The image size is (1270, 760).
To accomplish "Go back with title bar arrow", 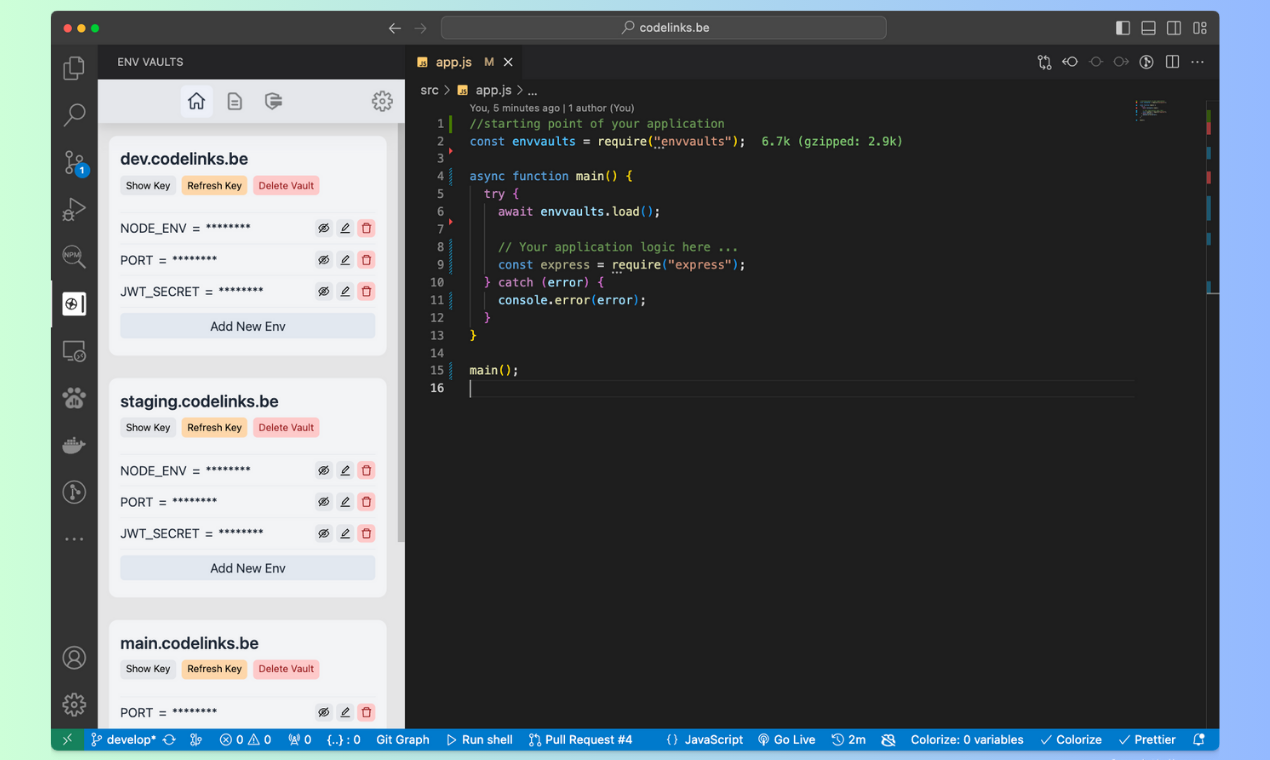I will 395,28.
